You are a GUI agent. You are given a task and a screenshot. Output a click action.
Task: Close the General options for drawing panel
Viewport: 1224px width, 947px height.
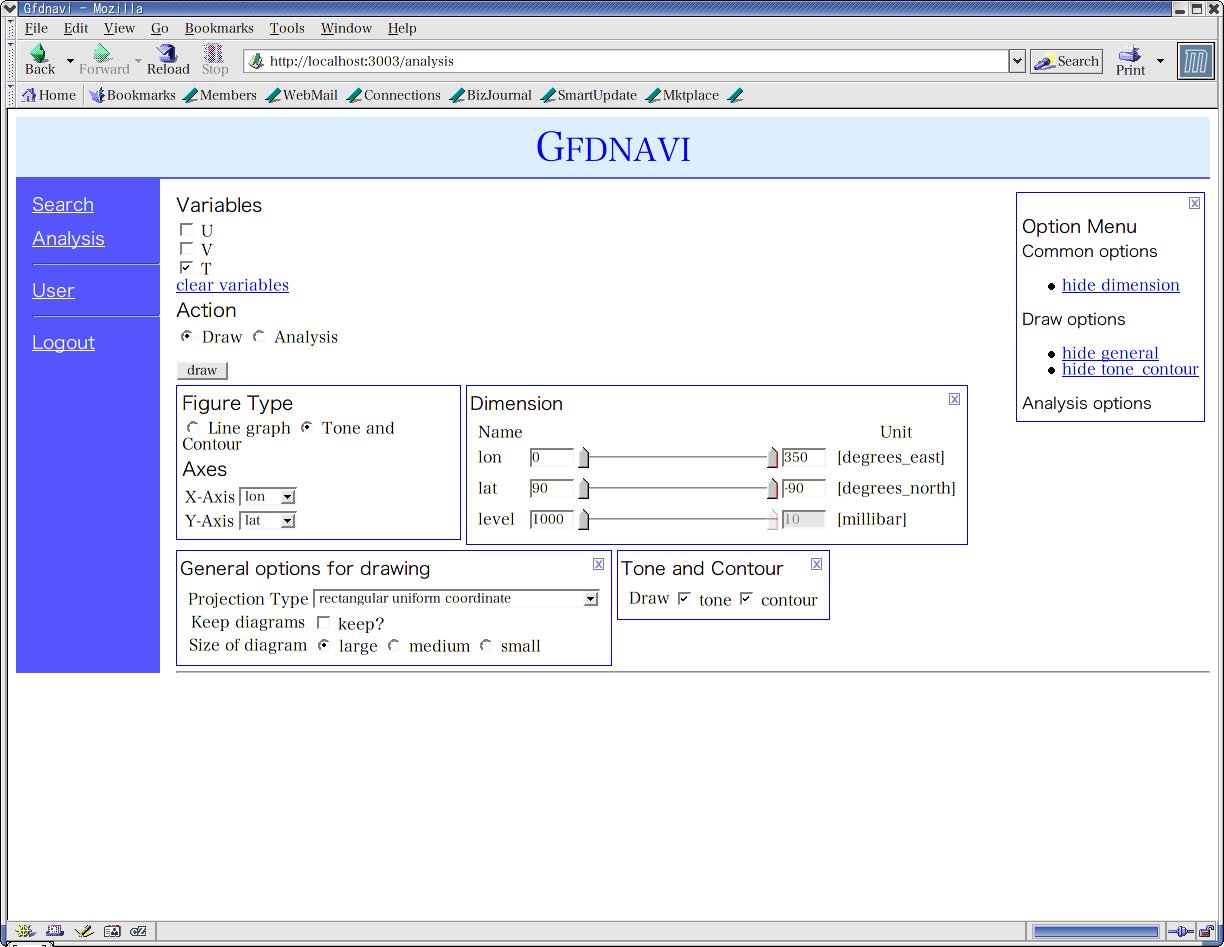(x=598, y=564)
